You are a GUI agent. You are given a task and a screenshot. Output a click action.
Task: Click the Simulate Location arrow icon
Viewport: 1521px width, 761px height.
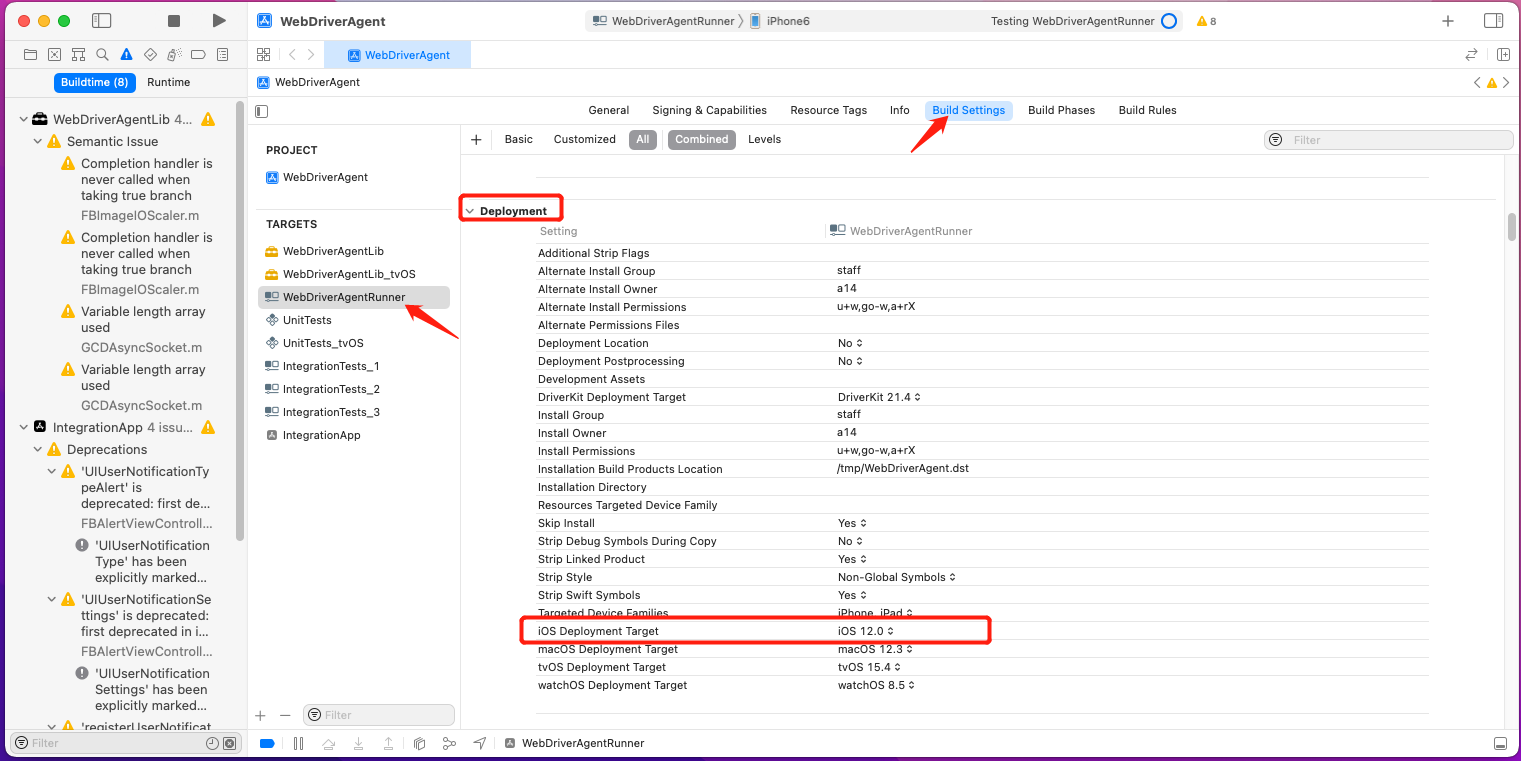click(480, 743)
